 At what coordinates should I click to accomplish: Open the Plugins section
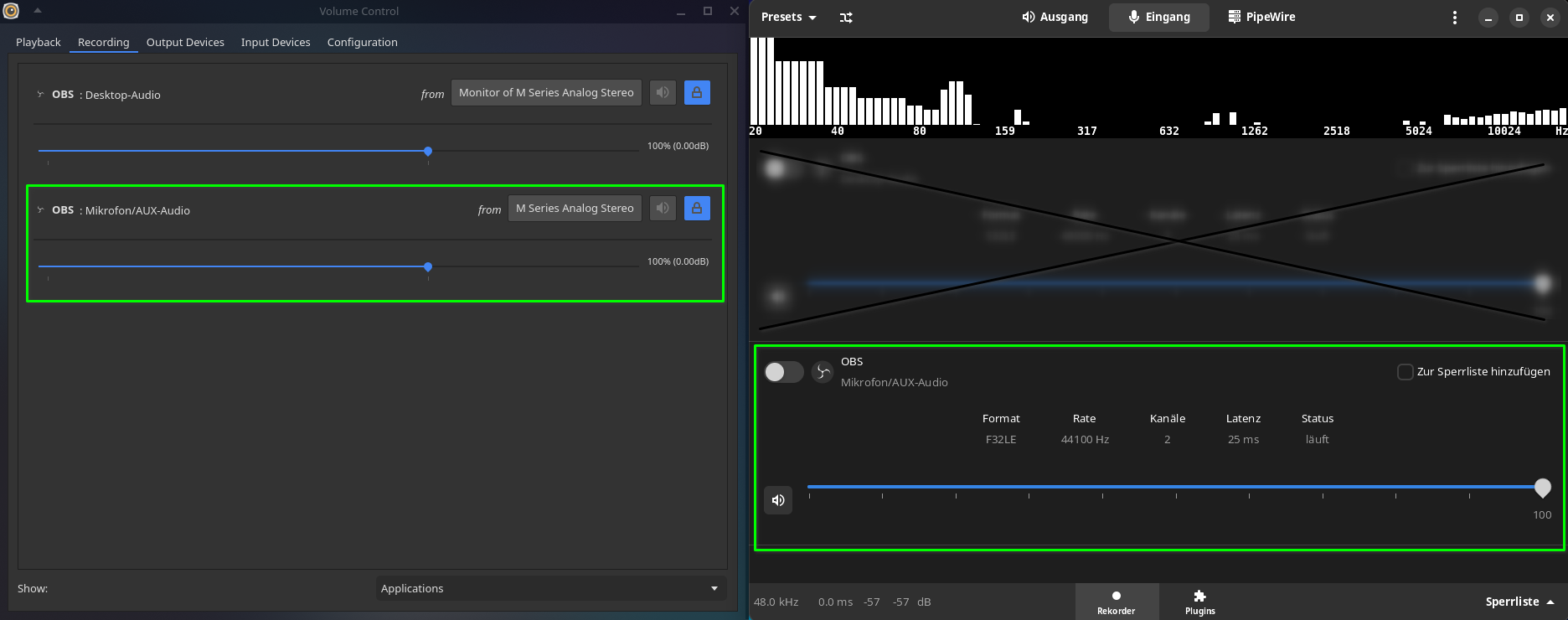[1200, 602]
